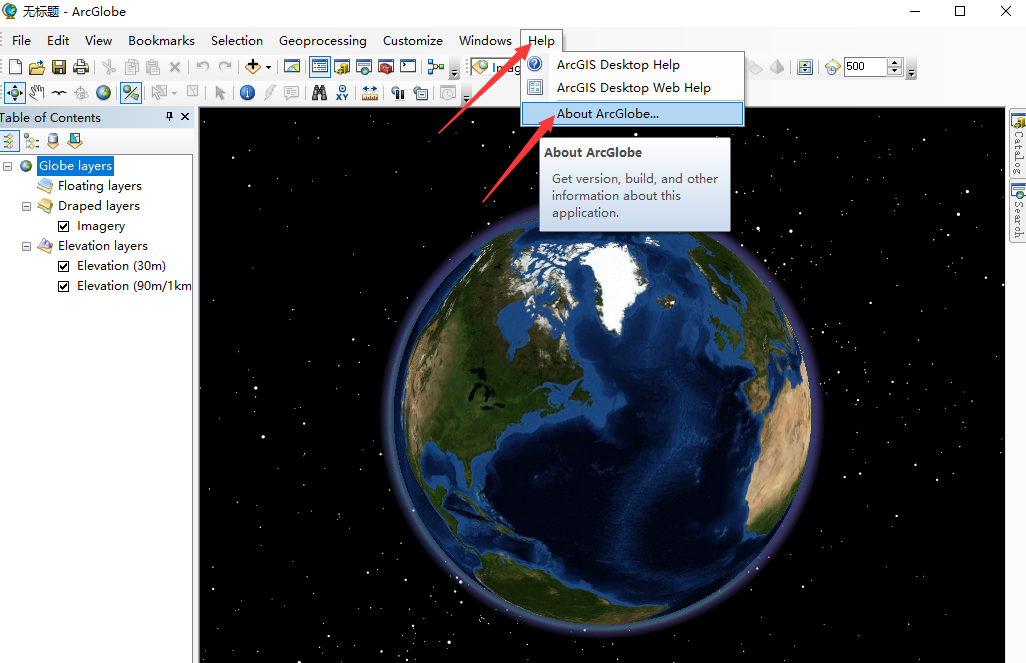
Task: Open Tools toolbar options dropdown arrow
Action: (466, 98)
